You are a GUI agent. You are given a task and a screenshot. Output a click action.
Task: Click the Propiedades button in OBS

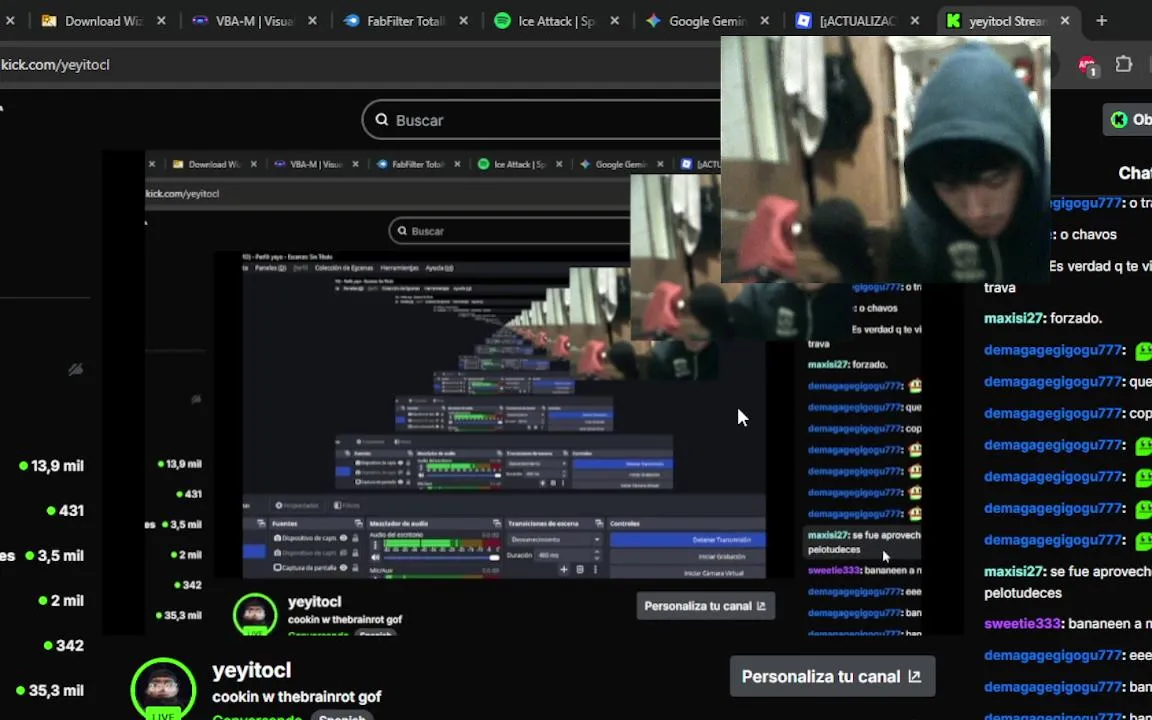(x=297, y=505)
